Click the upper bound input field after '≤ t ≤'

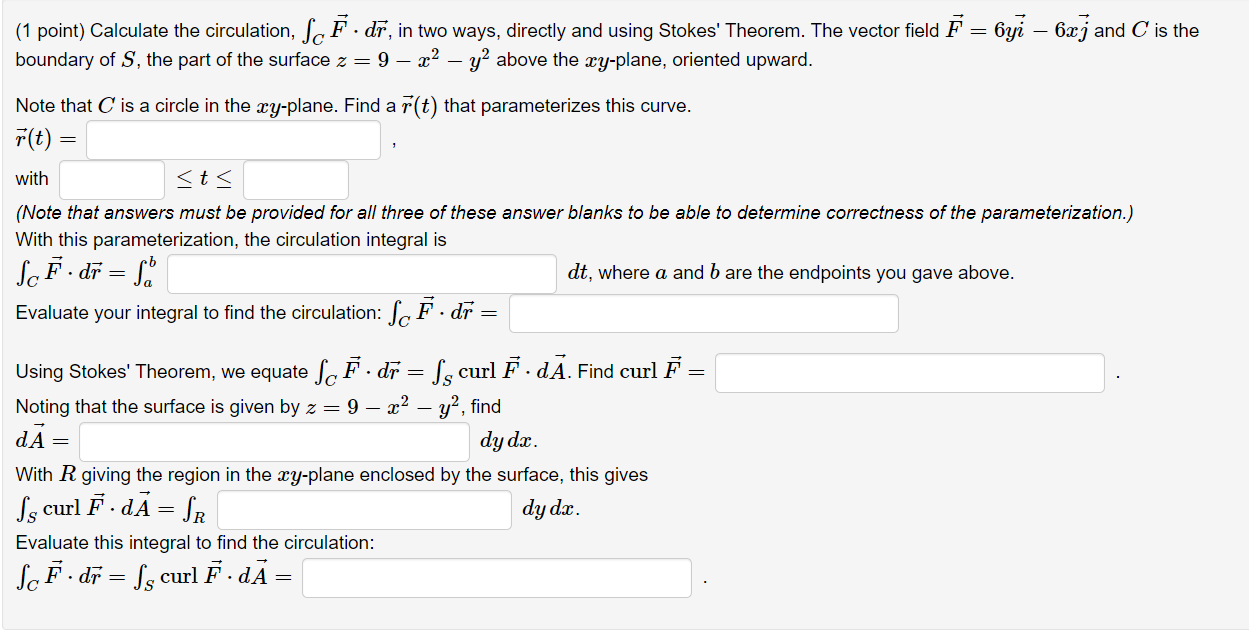pyautogui.click(x=295, y=179)
